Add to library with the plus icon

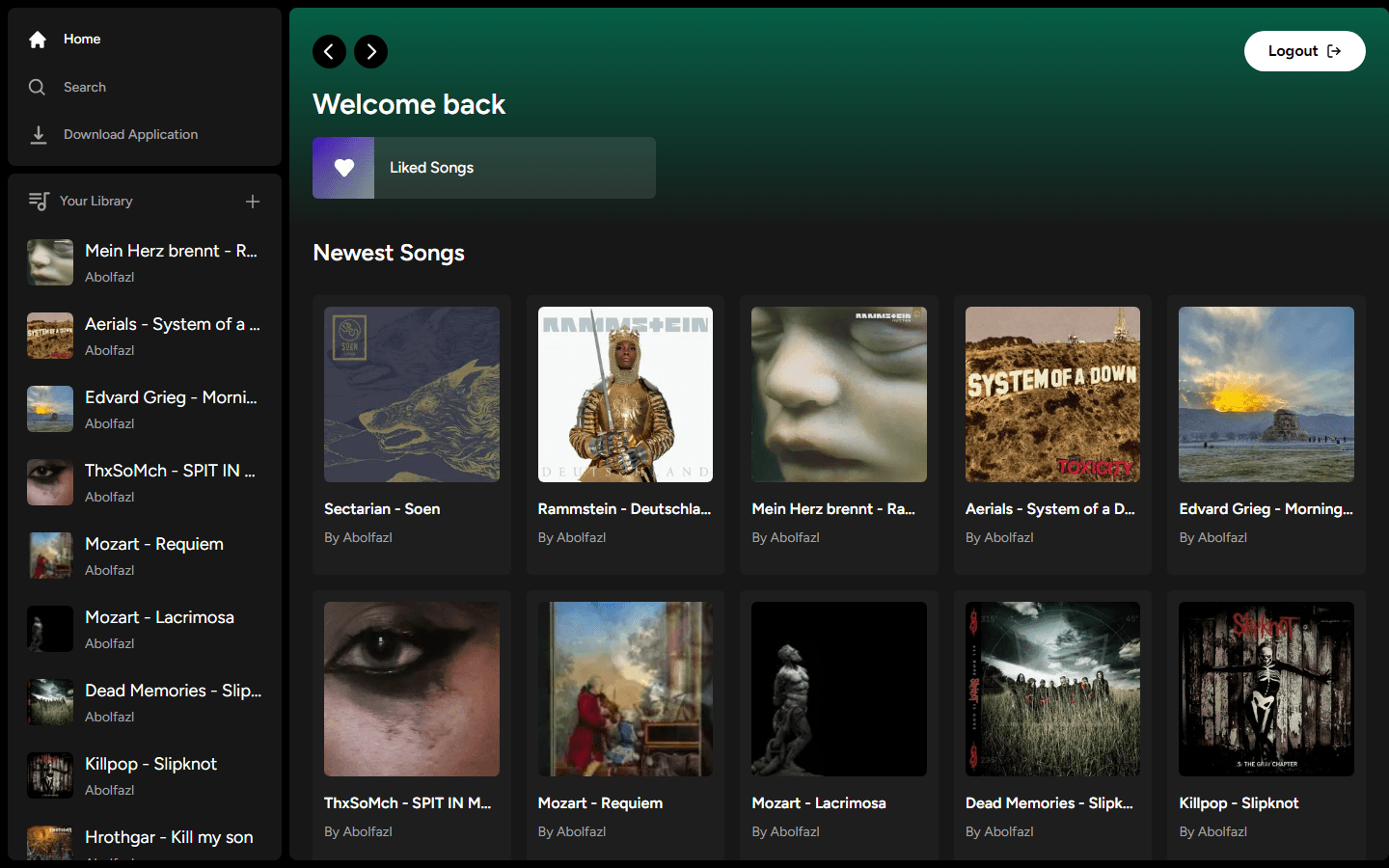pos(253,202)
